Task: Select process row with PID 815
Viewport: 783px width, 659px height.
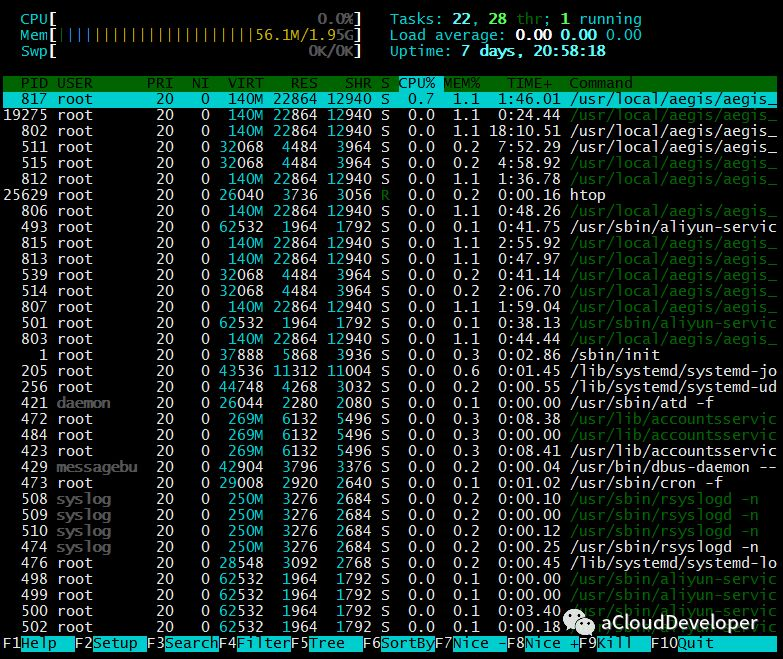Action: [390, 243]
